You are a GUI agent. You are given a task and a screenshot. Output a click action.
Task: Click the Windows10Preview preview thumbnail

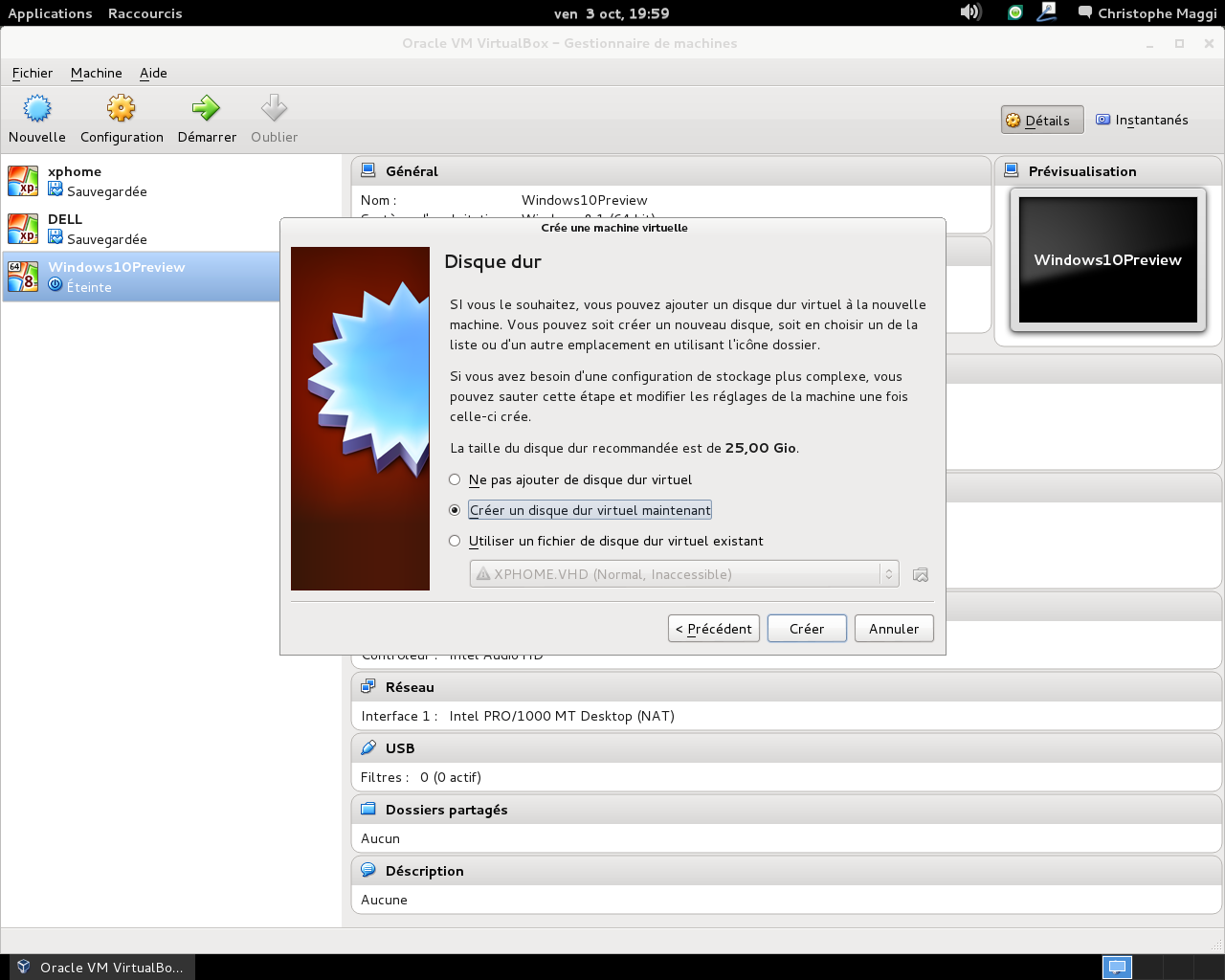click(1108, 259)
